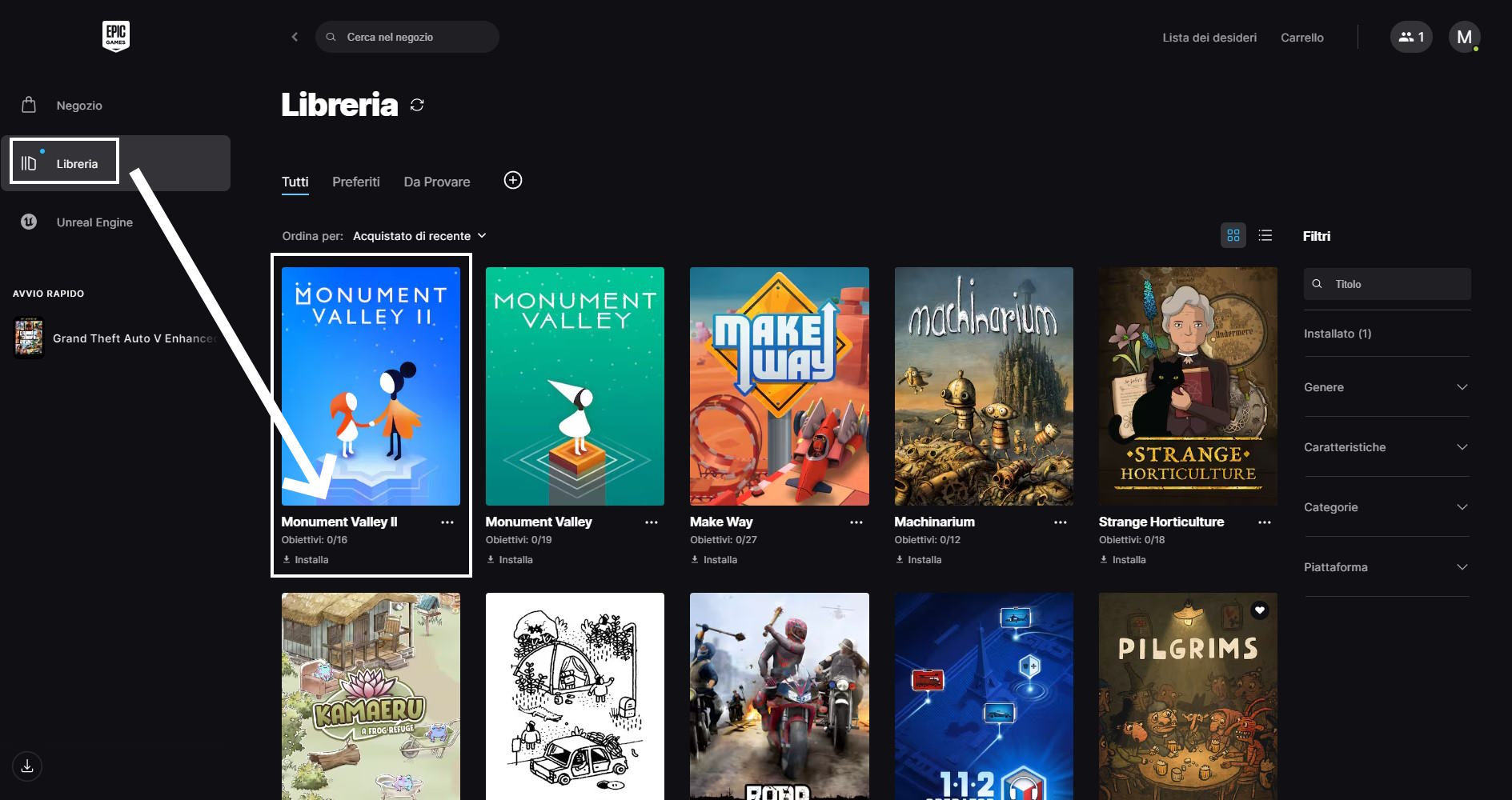Expand the Caratteristiche filter
Viewport: 1512px width, 800px height.
pos(1386,447)
